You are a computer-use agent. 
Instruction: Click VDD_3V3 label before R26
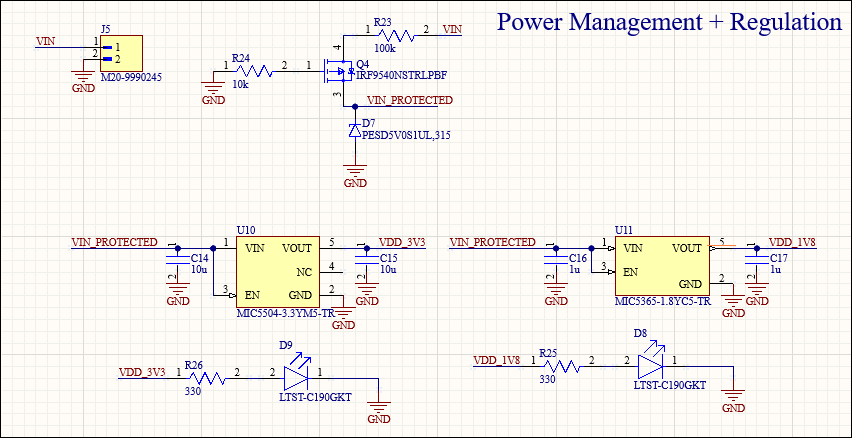(x=142, y=373)
